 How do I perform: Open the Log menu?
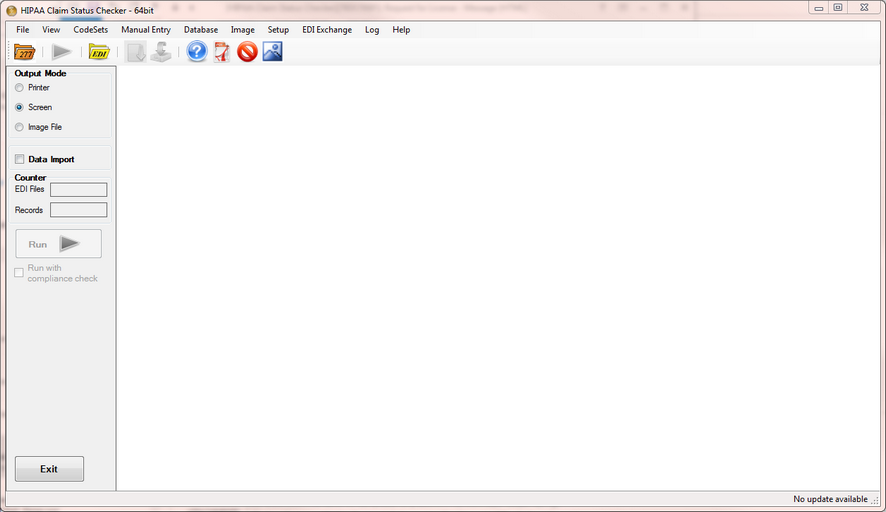click(372, 30)
